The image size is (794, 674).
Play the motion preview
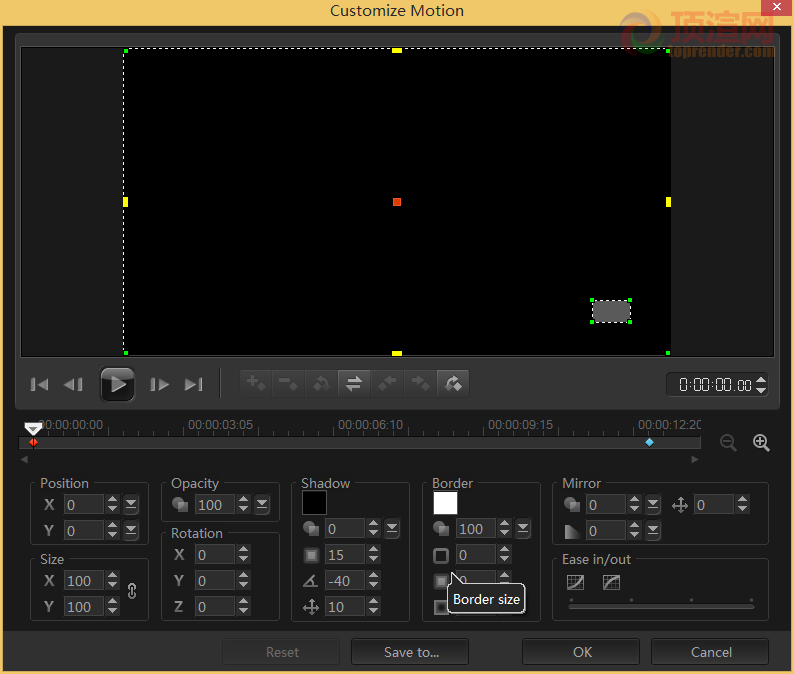coord(117,384)
